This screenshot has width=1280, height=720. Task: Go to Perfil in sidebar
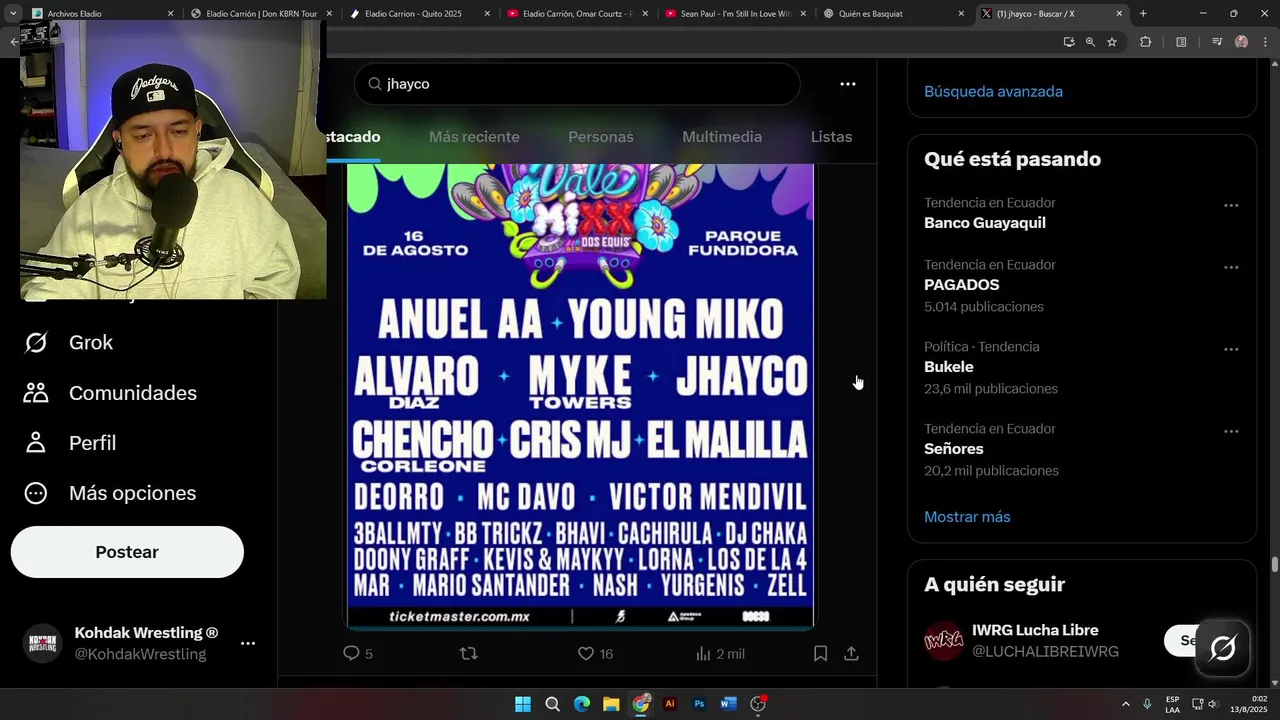click(x=70, y=443)
